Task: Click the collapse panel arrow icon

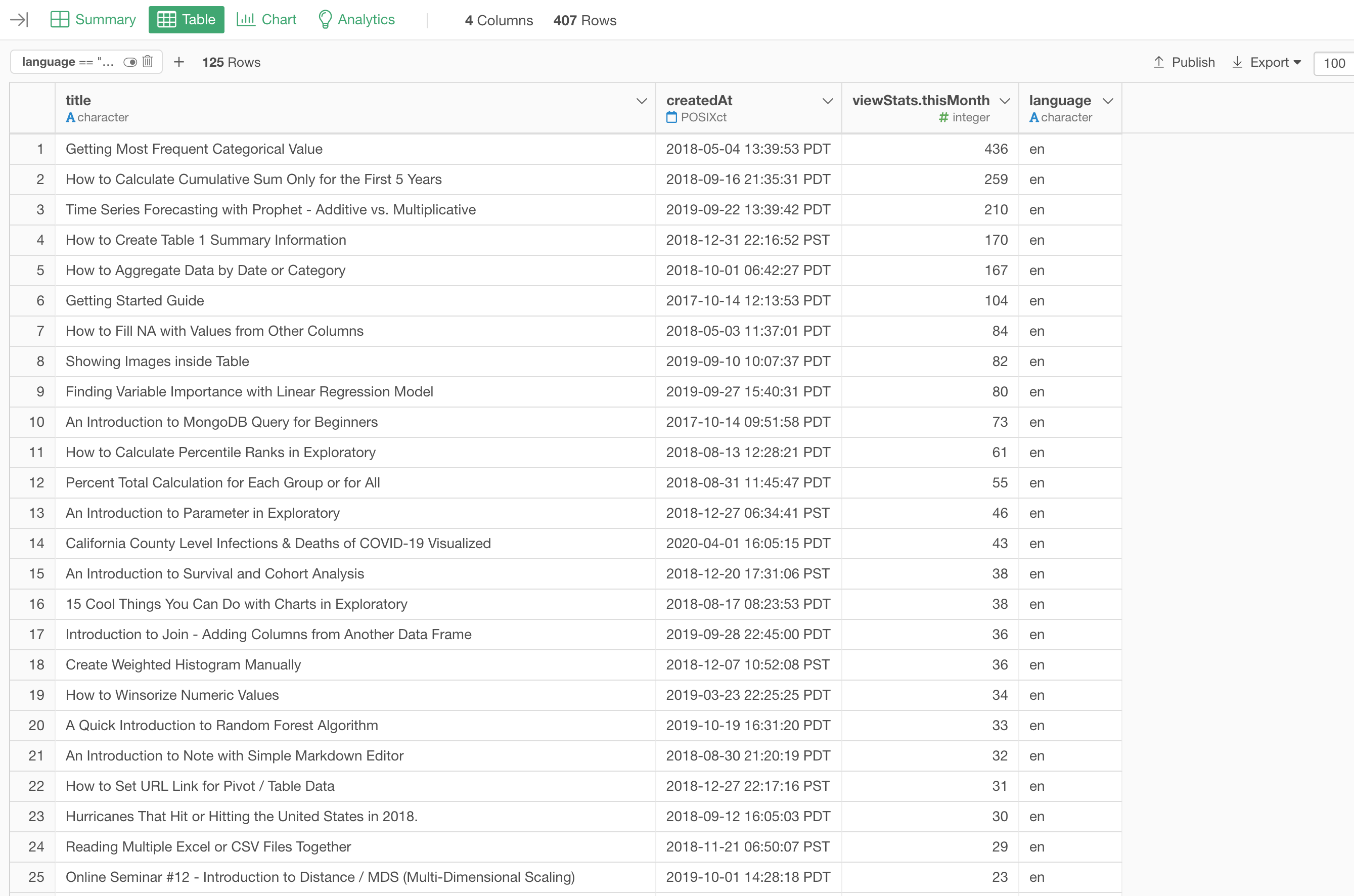Action: coord(19,19)
